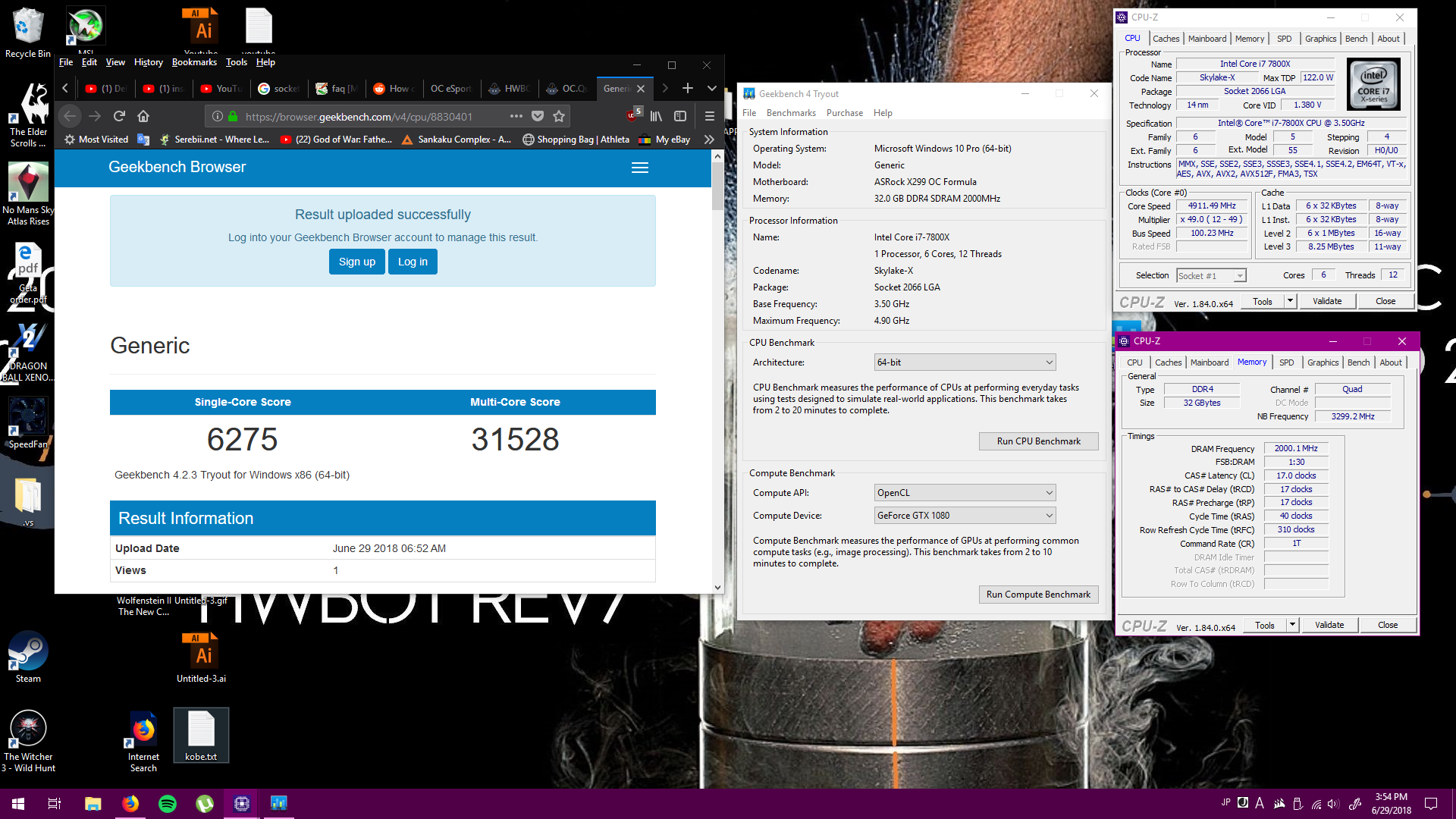Select the kobe.txt desktop file

(x=201, y=736)
